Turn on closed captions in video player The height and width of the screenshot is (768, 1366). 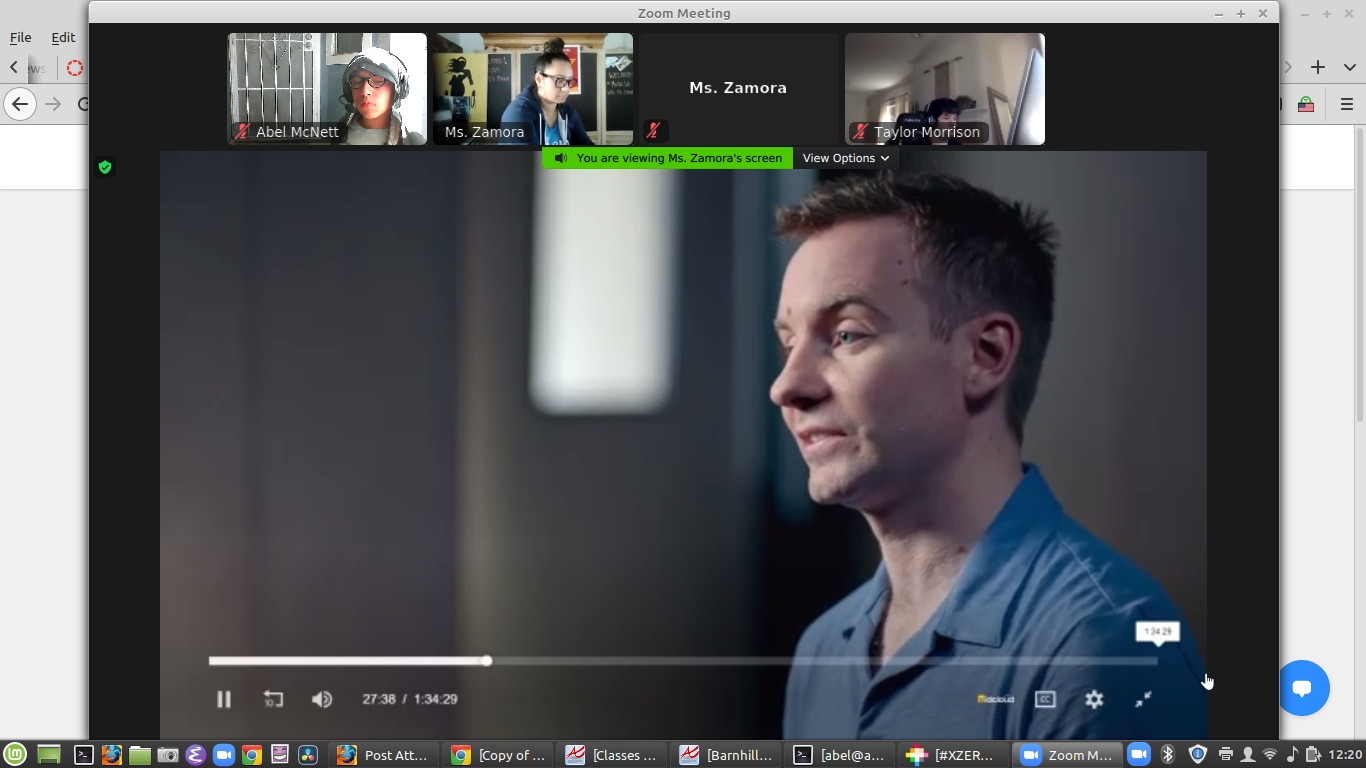[x=1045, y=699]
